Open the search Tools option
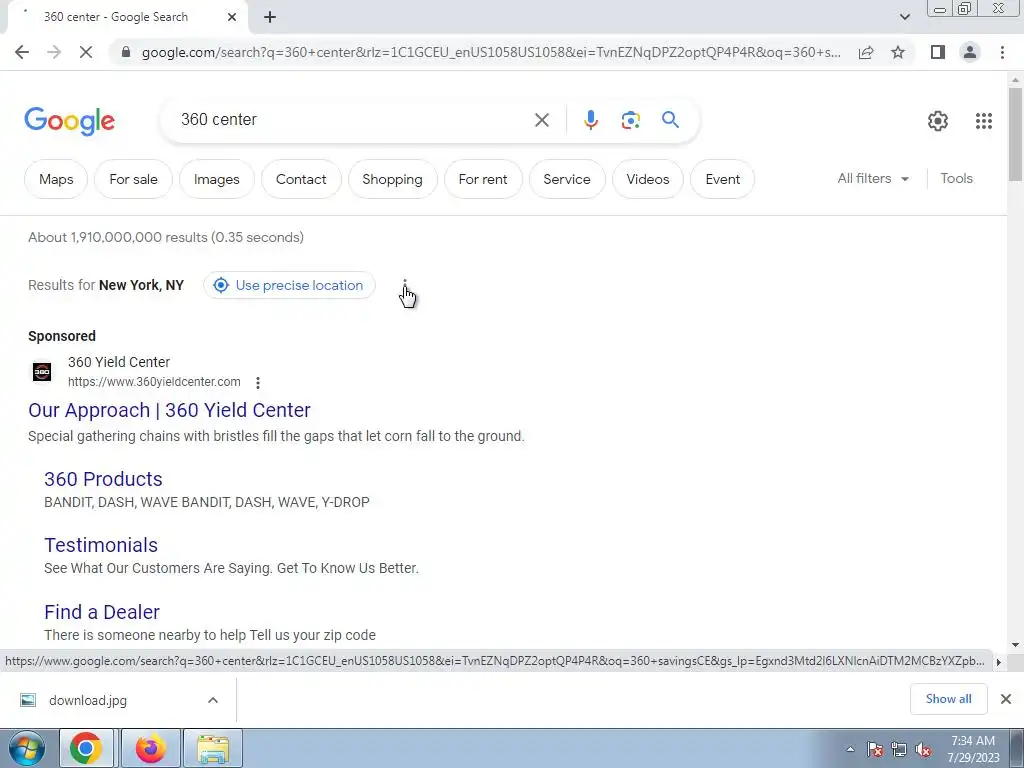 point(956,178)
